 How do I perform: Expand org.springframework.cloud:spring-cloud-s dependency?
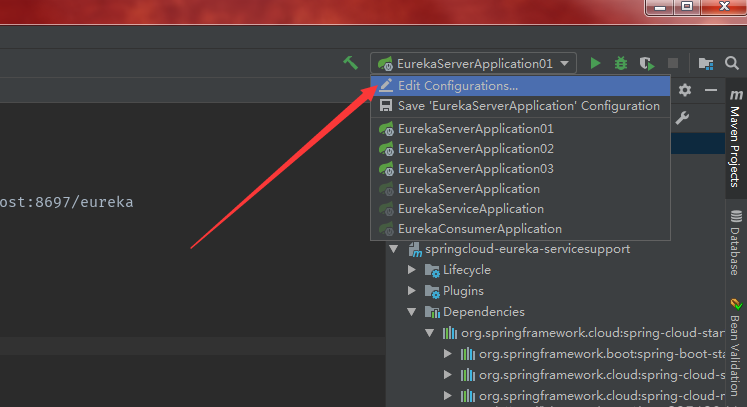(448, 375)
